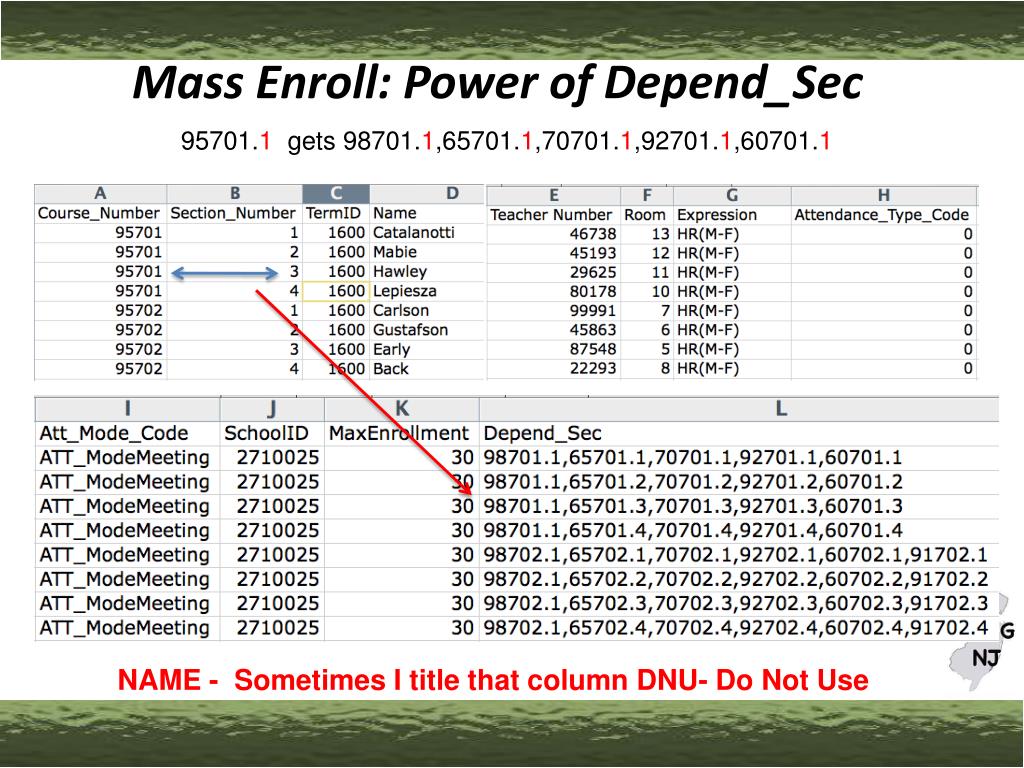Select teacher number 45193 cell
The width and height of the screenshot is (1024, 768).
pyautogui.click(x=553, y=253)
